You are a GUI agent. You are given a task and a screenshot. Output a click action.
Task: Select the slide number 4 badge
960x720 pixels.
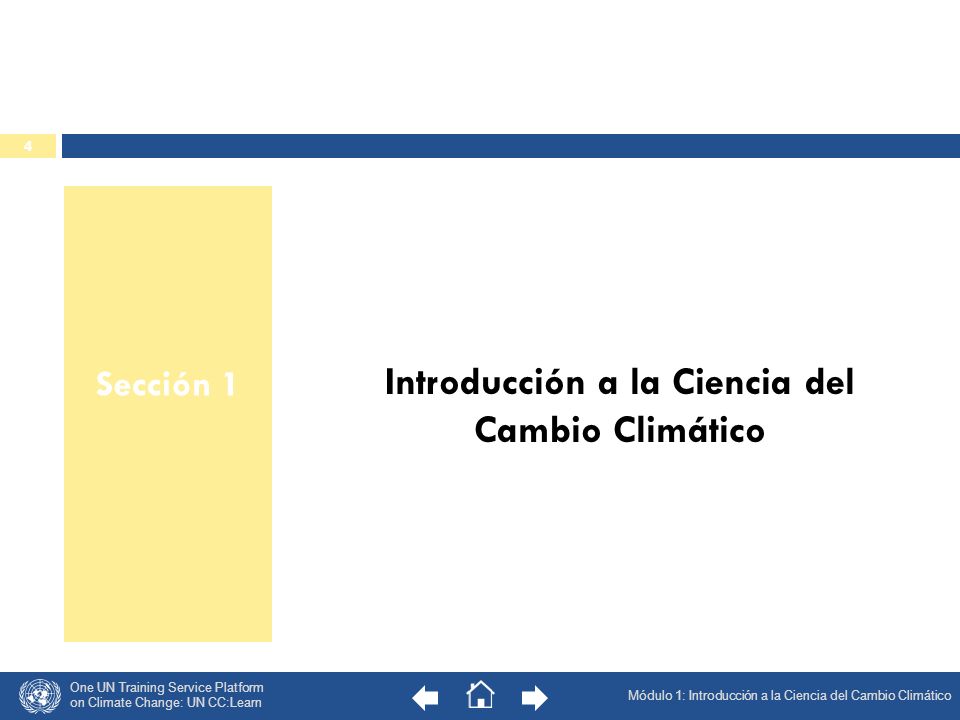point(28,146)
